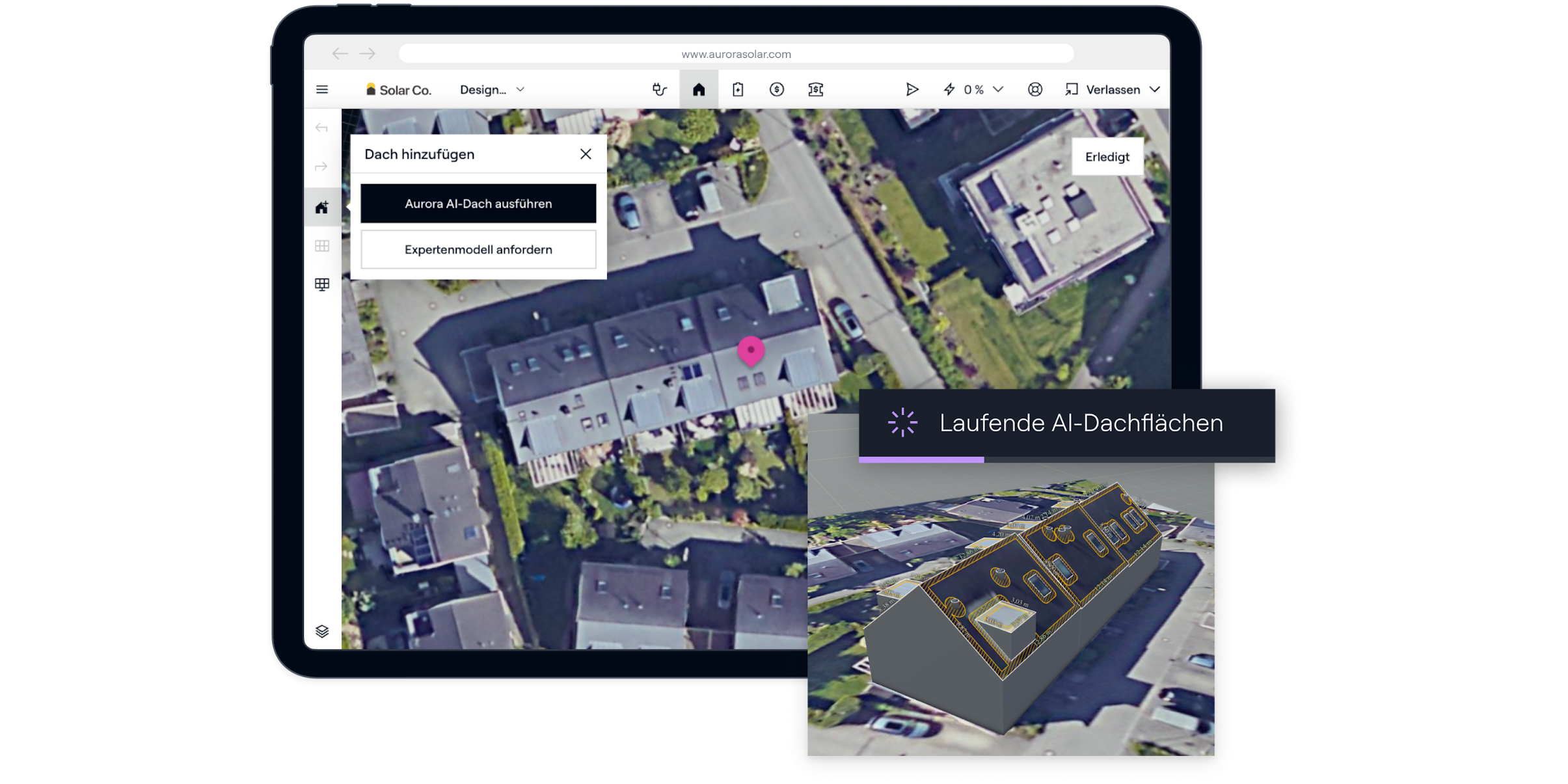Request Expertenmodell anfordern
Viewport: 1568px width, 784px height.
pos(478,249)
